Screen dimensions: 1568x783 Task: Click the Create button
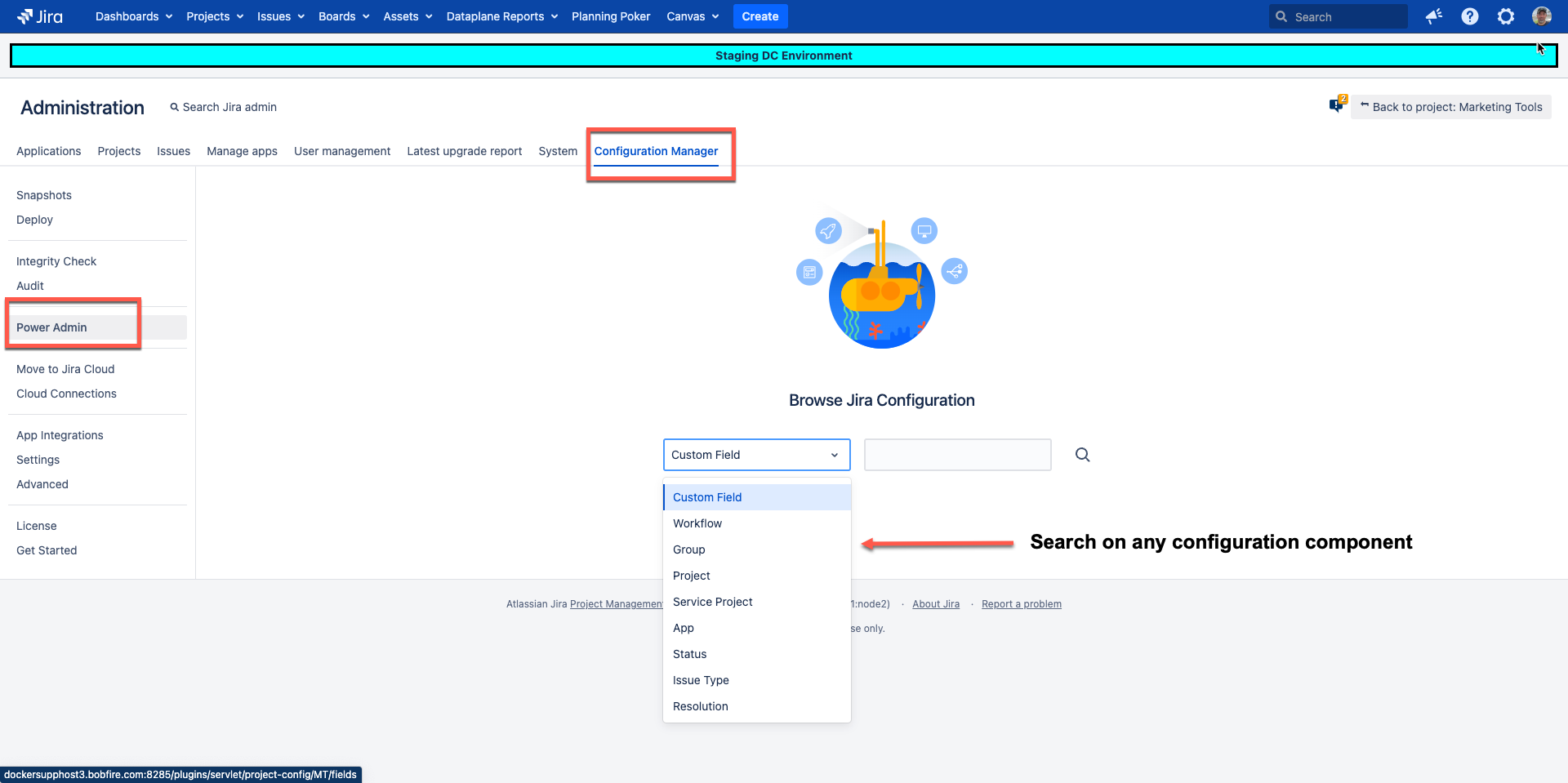pos(759,16)
